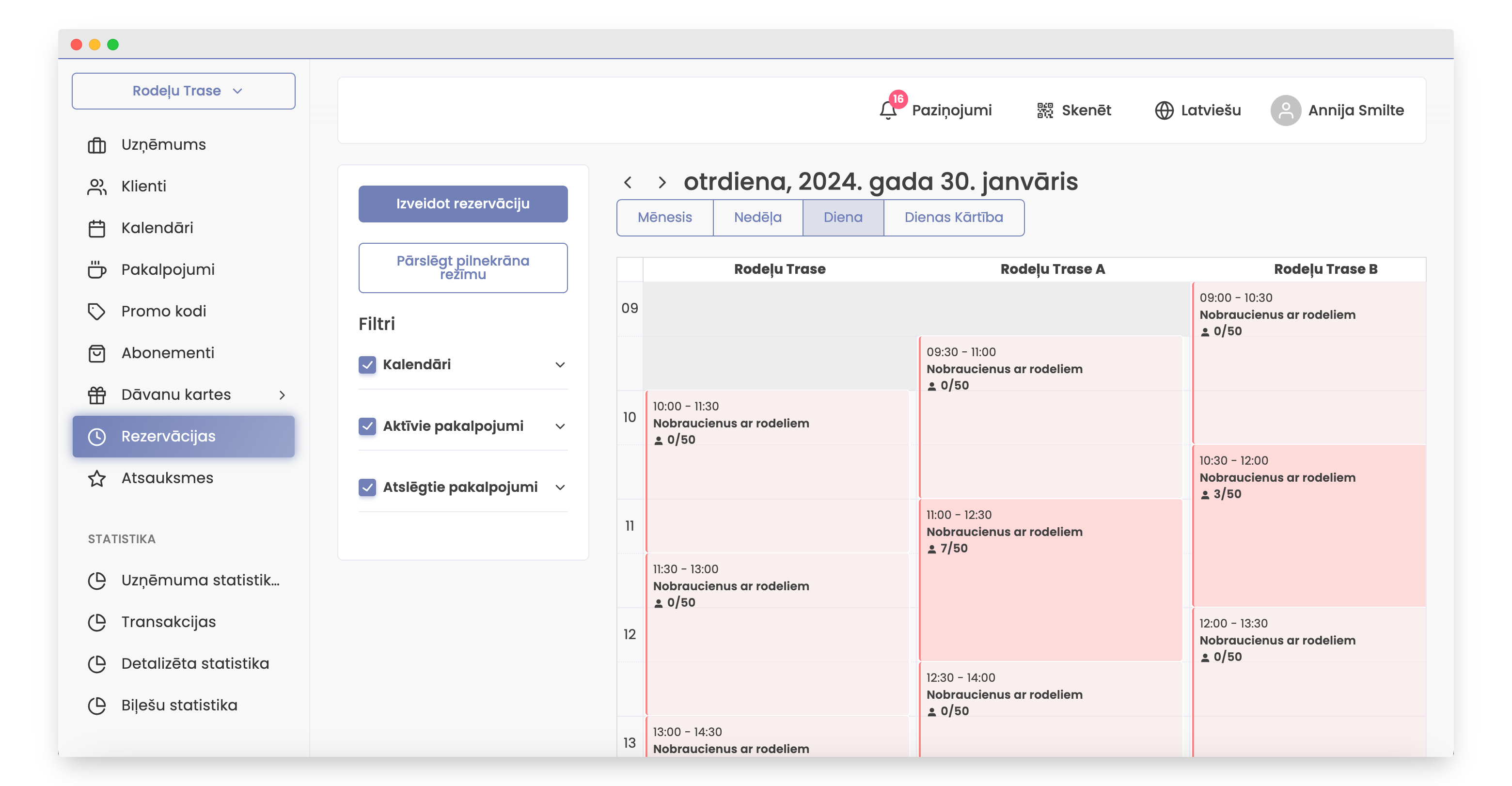Open the Rodeļu Trase company dropdown
Screen dimensions: 1512x786
pos(183,91)
